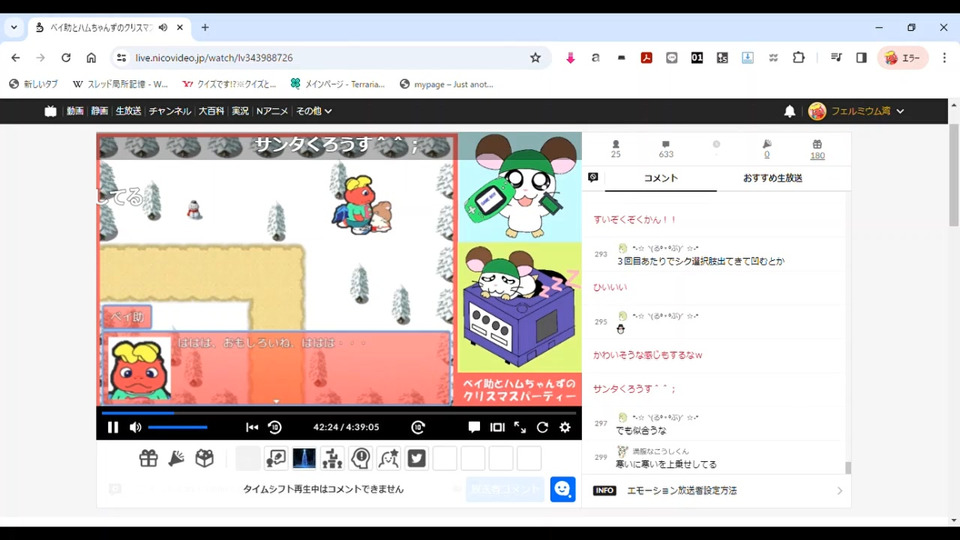Viewport: 960px width, 540px height.
Task: Toggle comment display on the video
Action: tap(474, 427)
